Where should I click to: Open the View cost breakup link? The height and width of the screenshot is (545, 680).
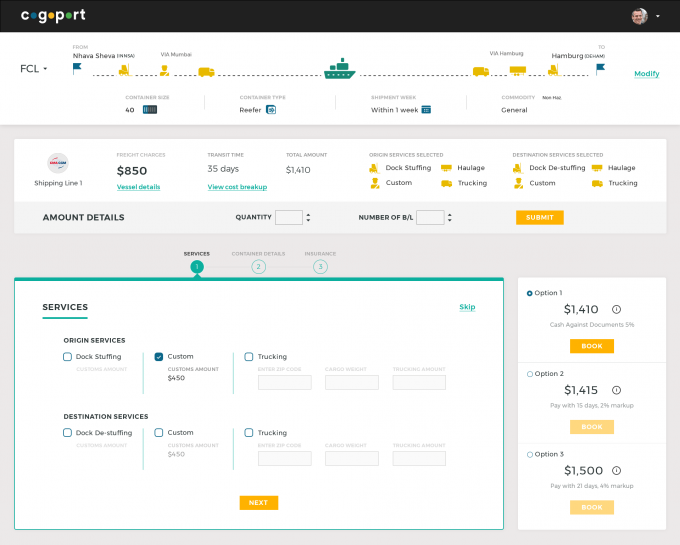tap(237, 187)
